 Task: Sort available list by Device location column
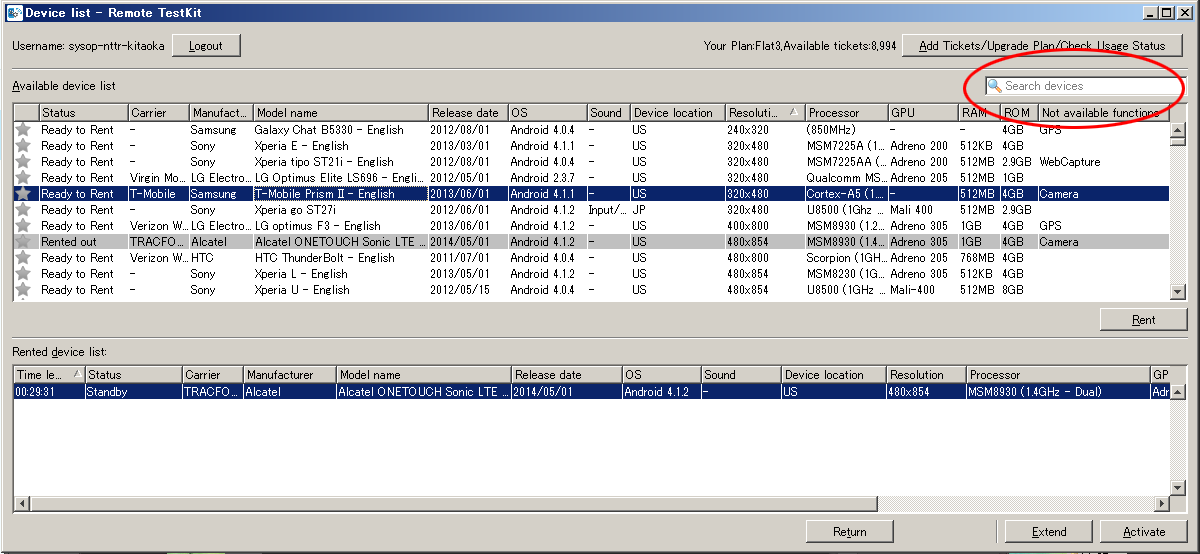click(x=678, y=113)
